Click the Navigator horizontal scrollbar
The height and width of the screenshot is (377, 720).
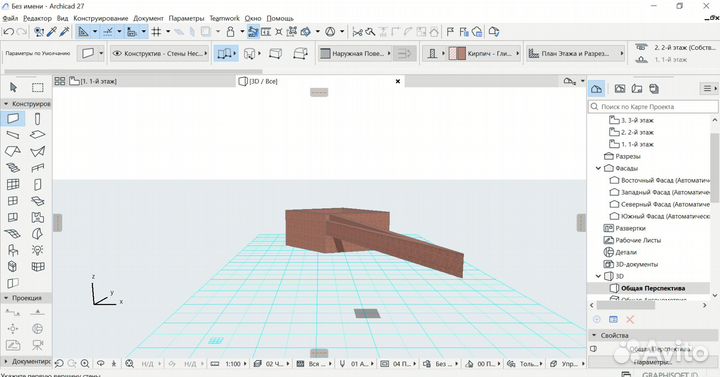tap(625, 305)
